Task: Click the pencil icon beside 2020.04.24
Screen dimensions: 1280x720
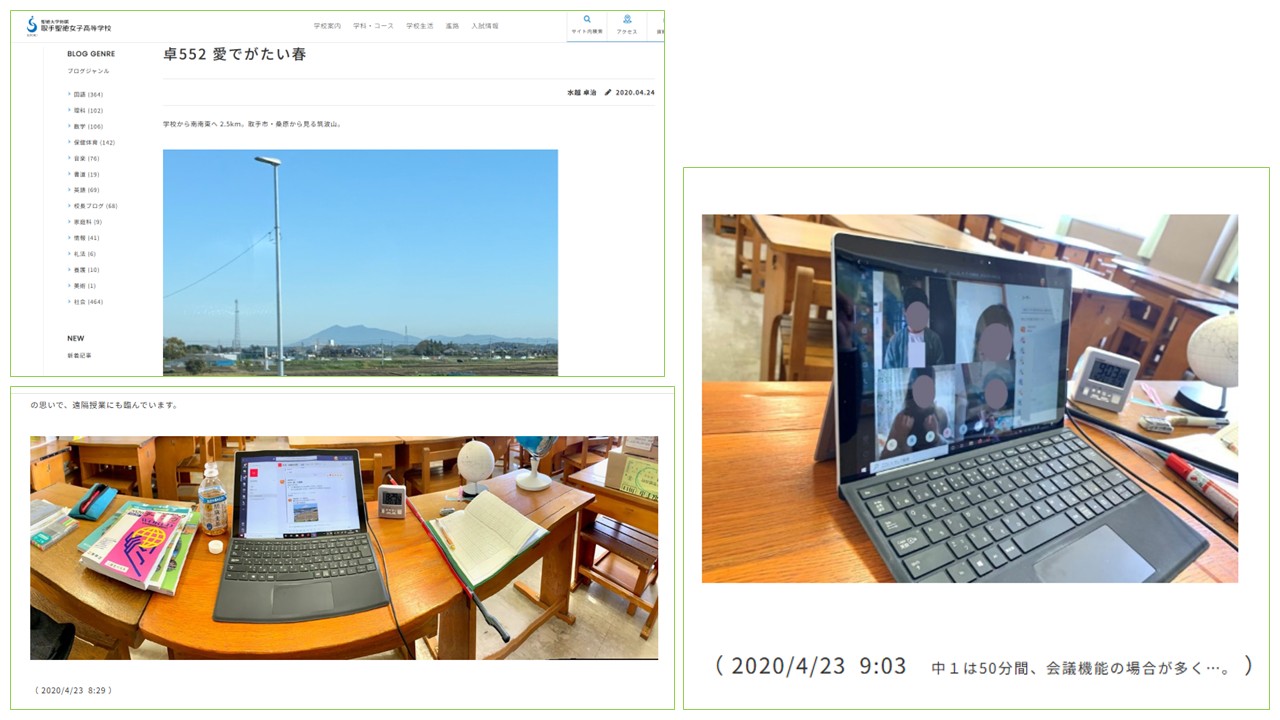Action: 608,92
